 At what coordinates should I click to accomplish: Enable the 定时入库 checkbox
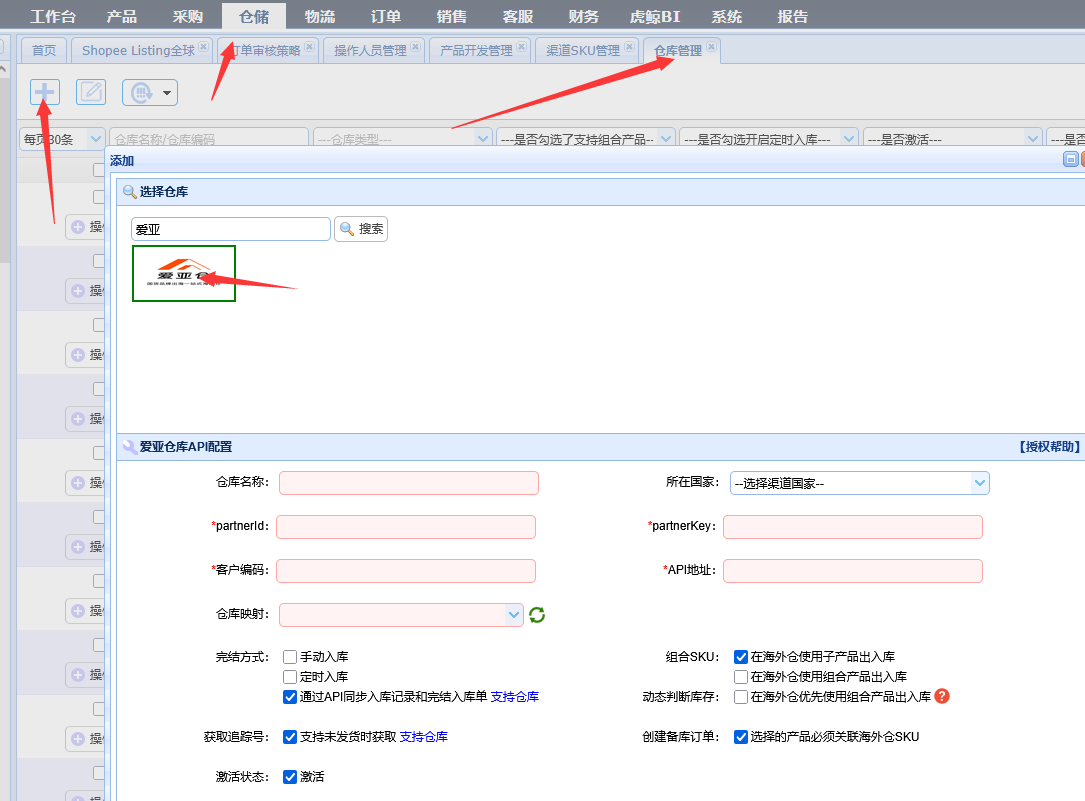pyautogui.click(x=290, y=677)
